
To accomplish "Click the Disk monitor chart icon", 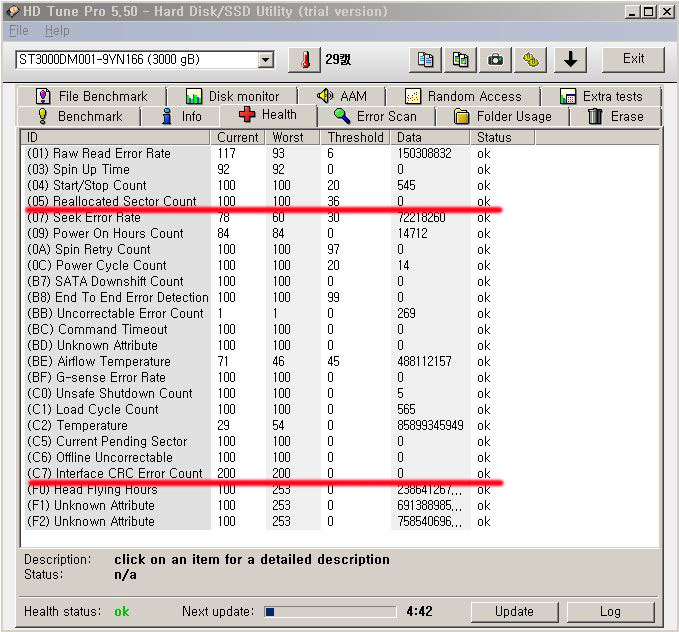I will tap(194, 96).
